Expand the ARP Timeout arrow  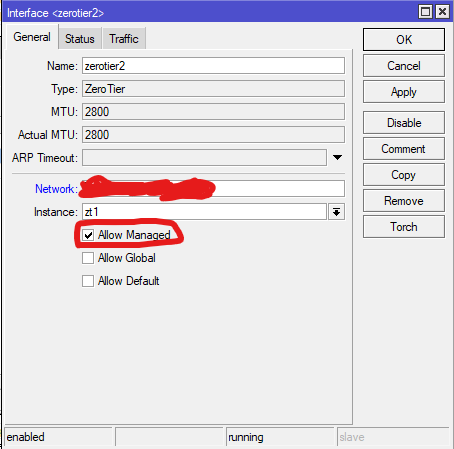click(337, 157)
